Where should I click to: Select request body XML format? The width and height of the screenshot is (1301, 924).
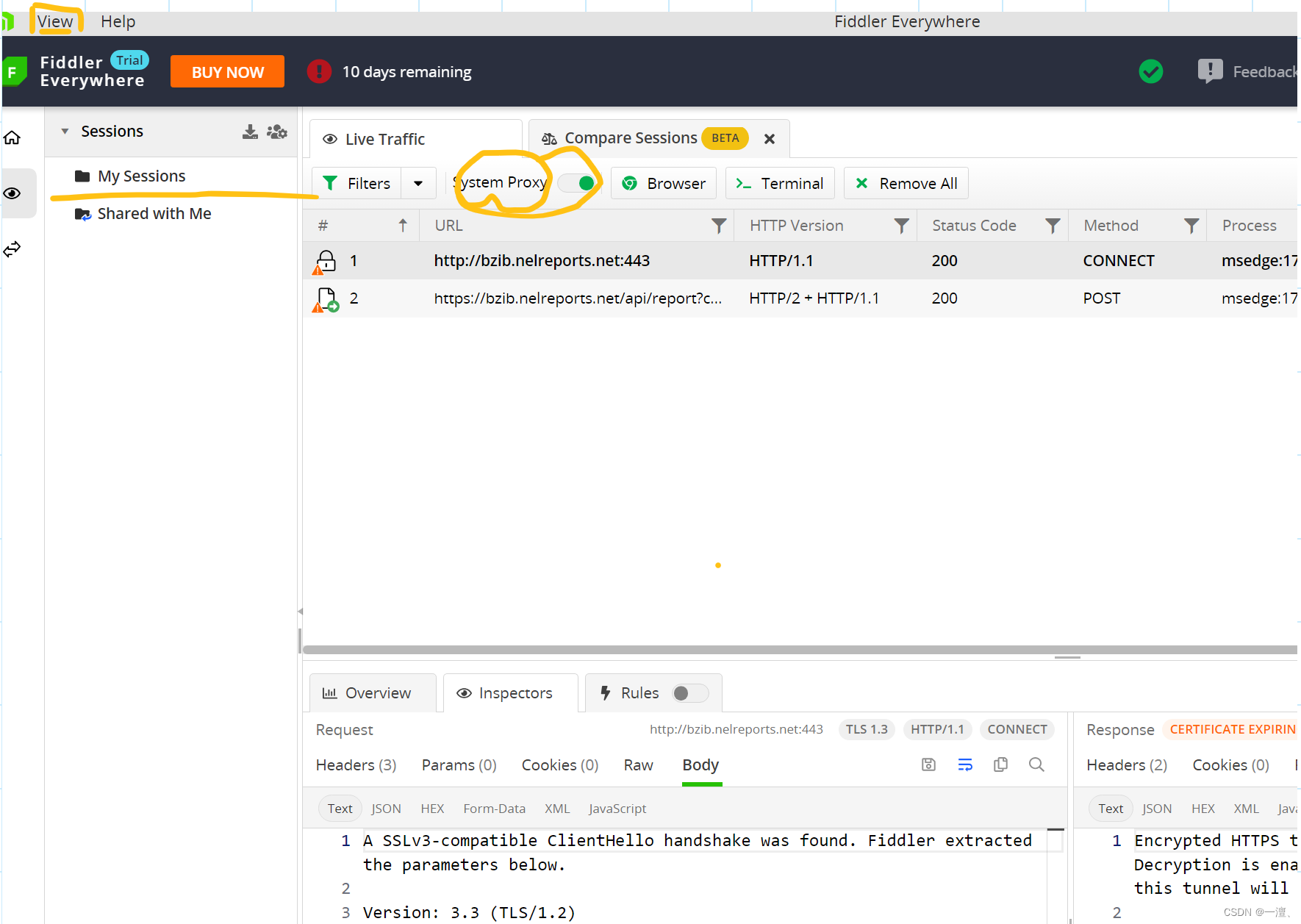(x=557, y=809)
